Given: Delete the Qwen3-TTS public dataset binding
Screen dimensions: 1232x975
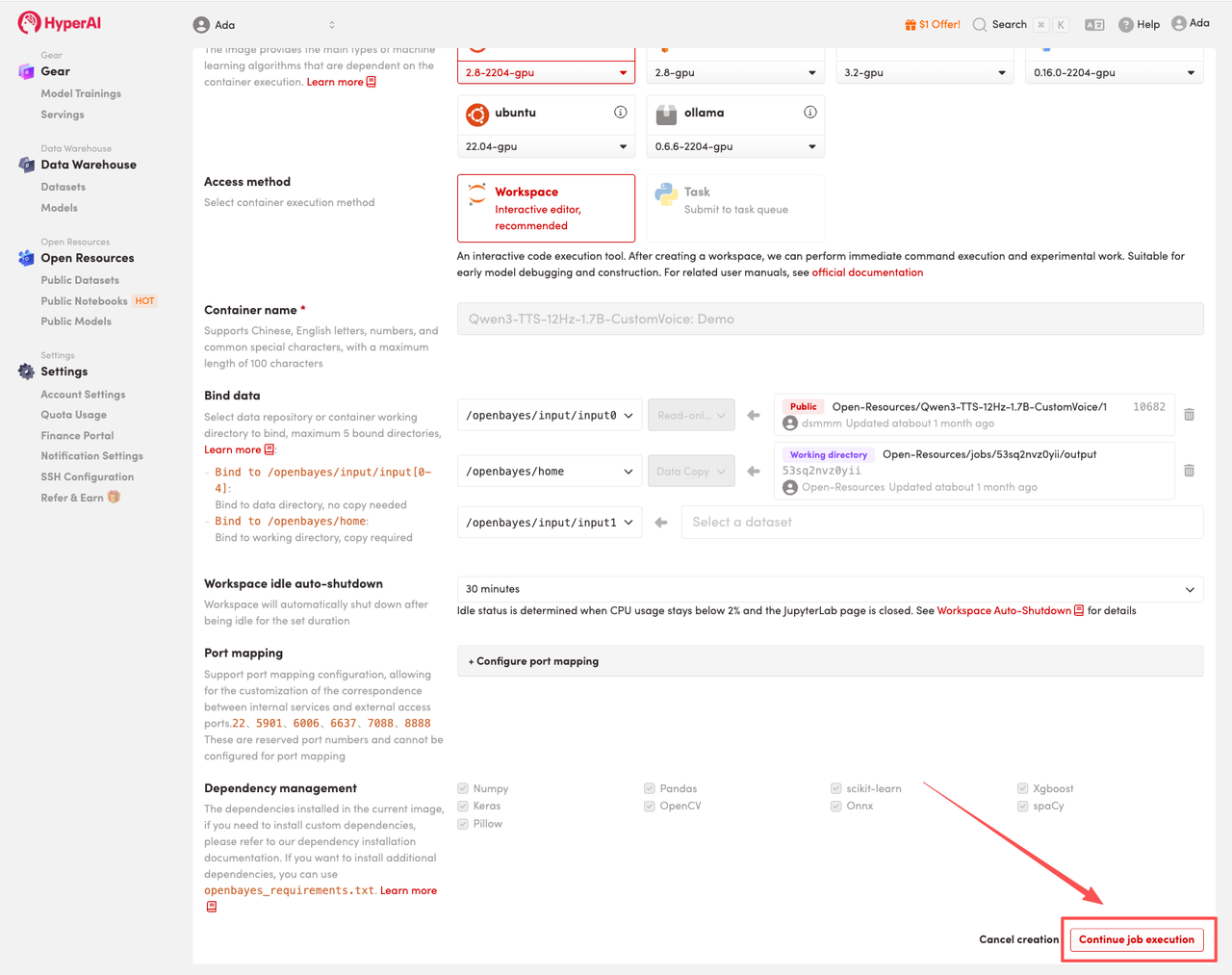Looking at the screenshot, I should pos(1189,415).
